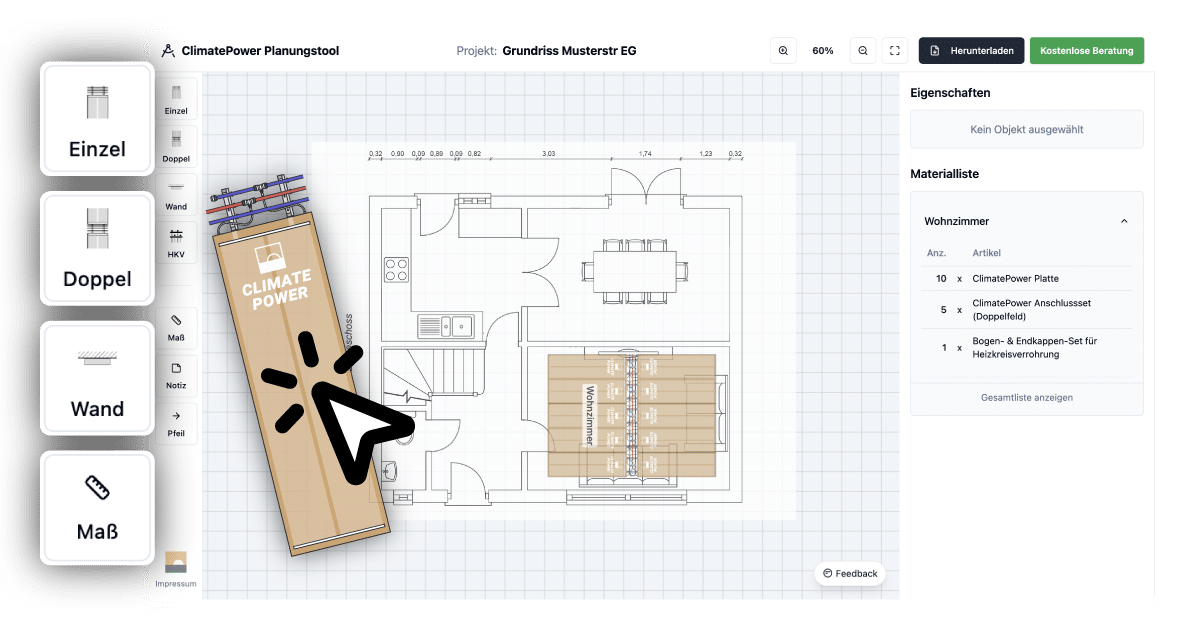Viewport: 1201px width, 631px height.
Task: Click the large Doppel card on left
Action: pos(97,249)
